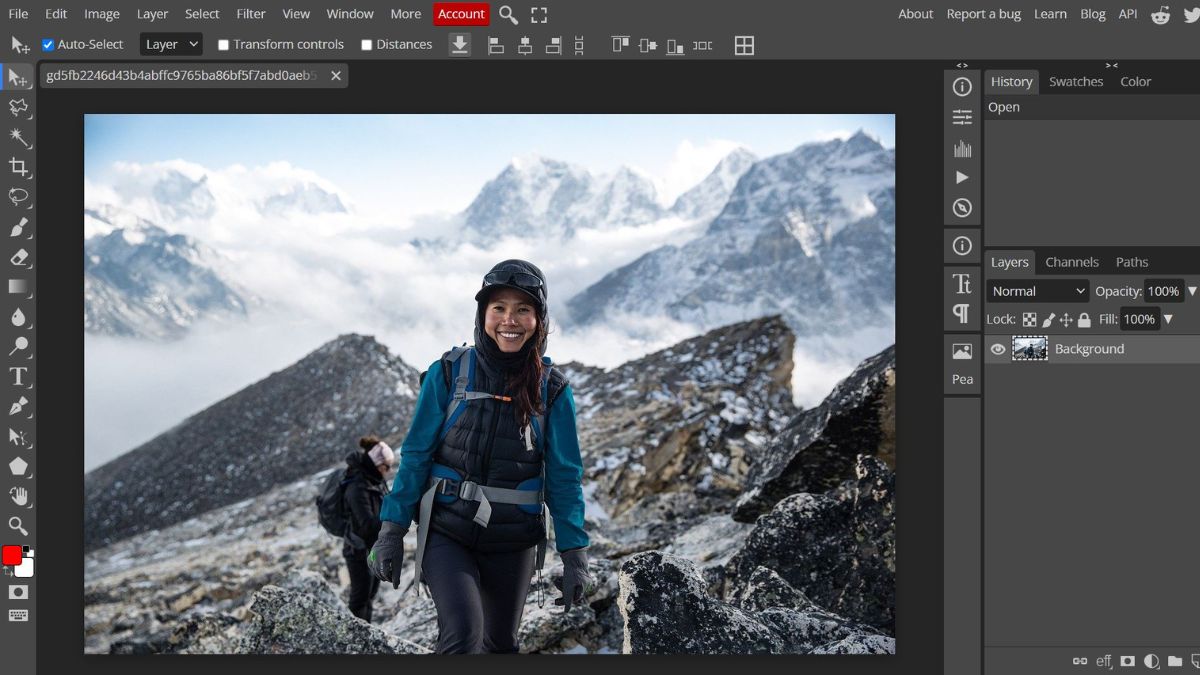Screen dimensions: 1200x675
Task: Expand the Opacity slider arrow
Action: click(1192, 291)
